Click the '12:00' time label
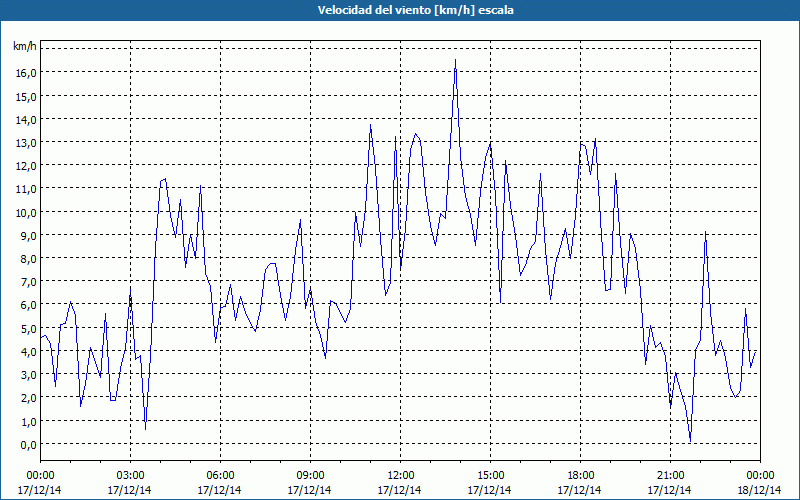The width and height of the screenshot is (800, 500). pyautogui.click(x=401, y=476)
